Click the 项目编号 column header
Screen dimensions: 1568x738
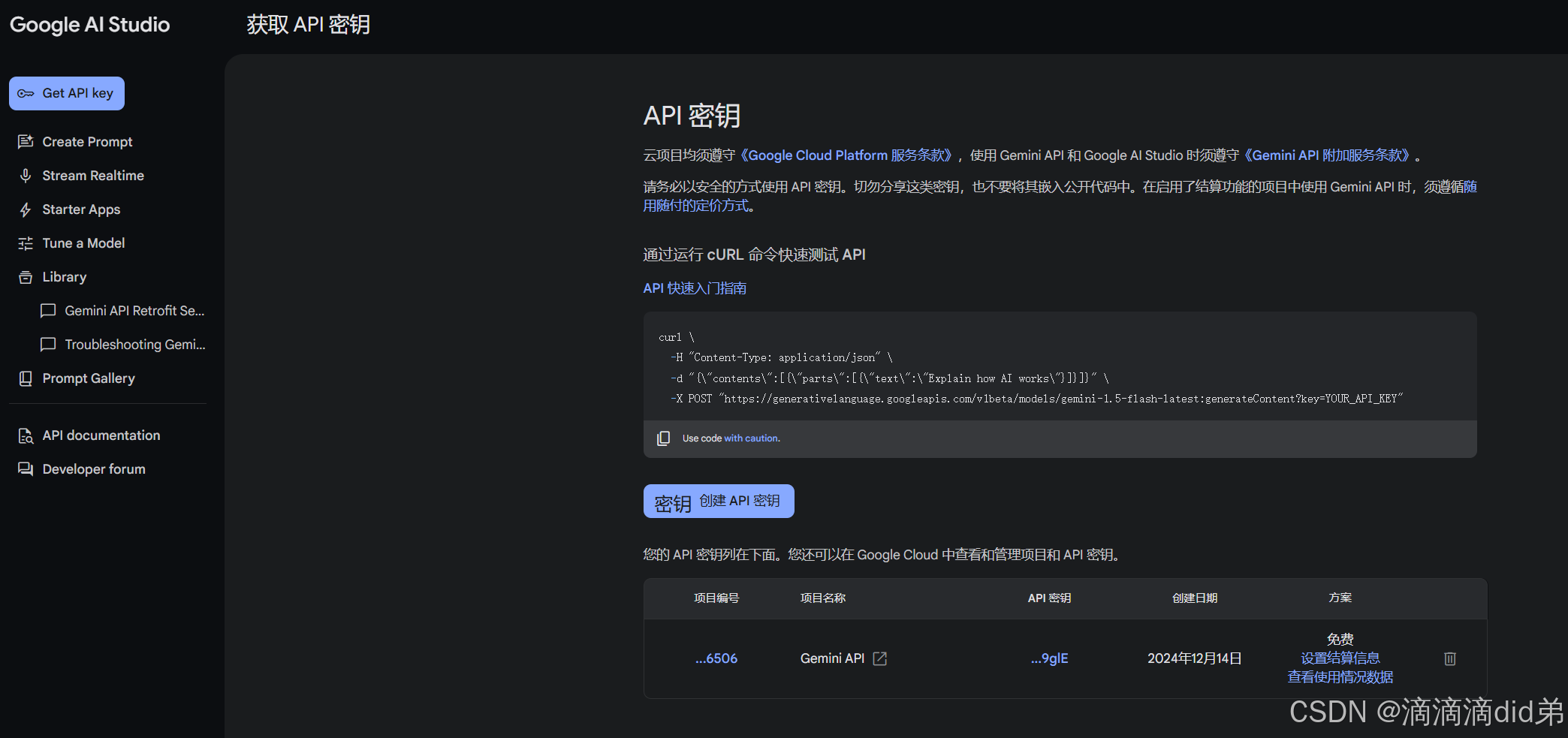(716, 598)
